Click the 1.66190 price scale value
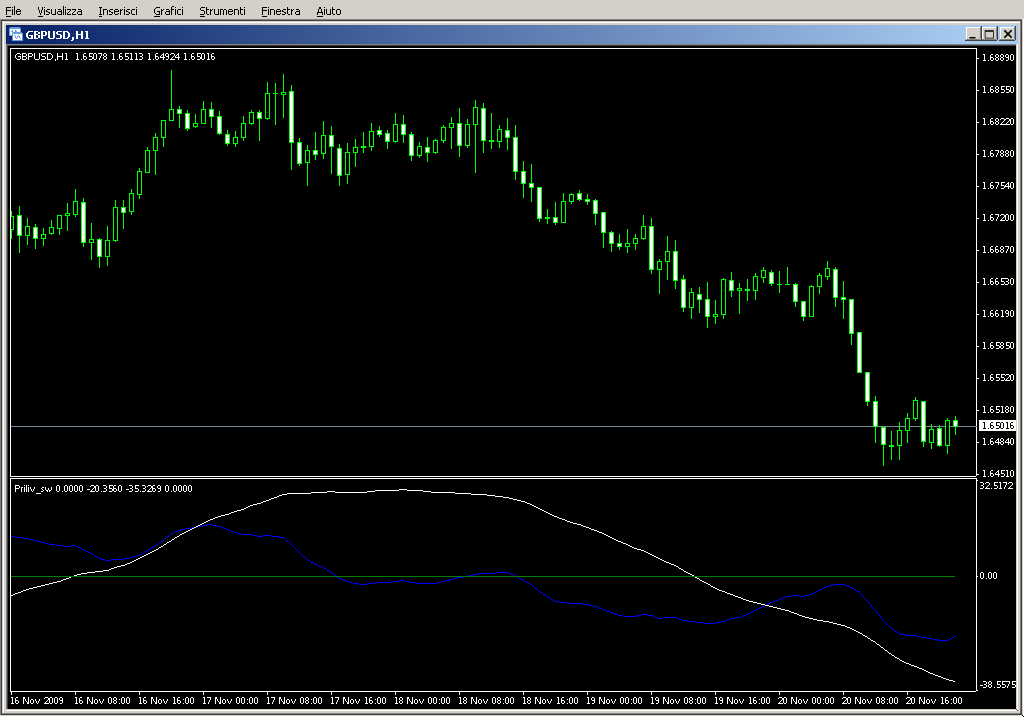Screen dimensions: 1024x717 click(998, 313)
